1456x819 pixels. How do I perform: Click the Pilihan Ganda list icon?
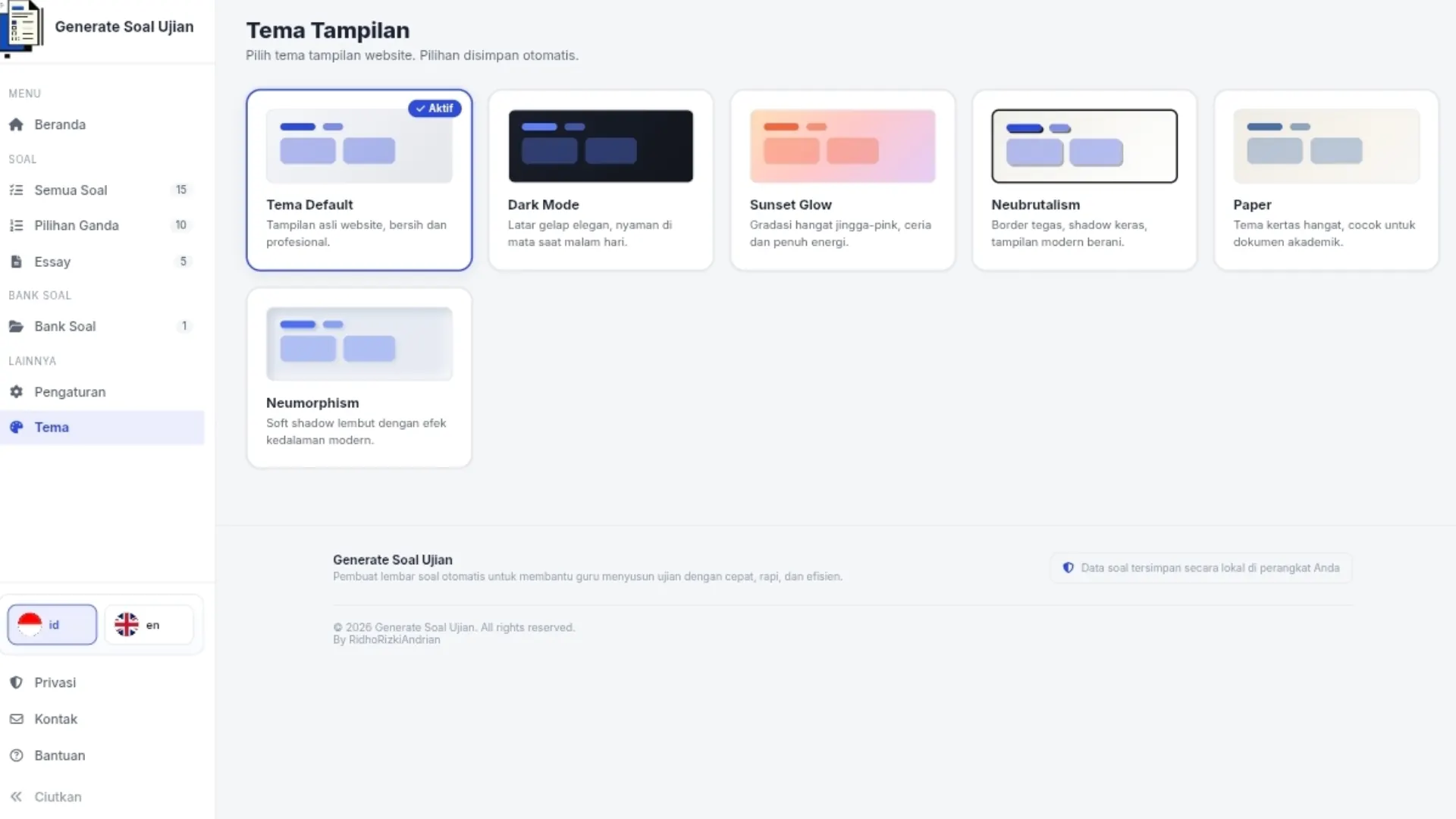16,225
